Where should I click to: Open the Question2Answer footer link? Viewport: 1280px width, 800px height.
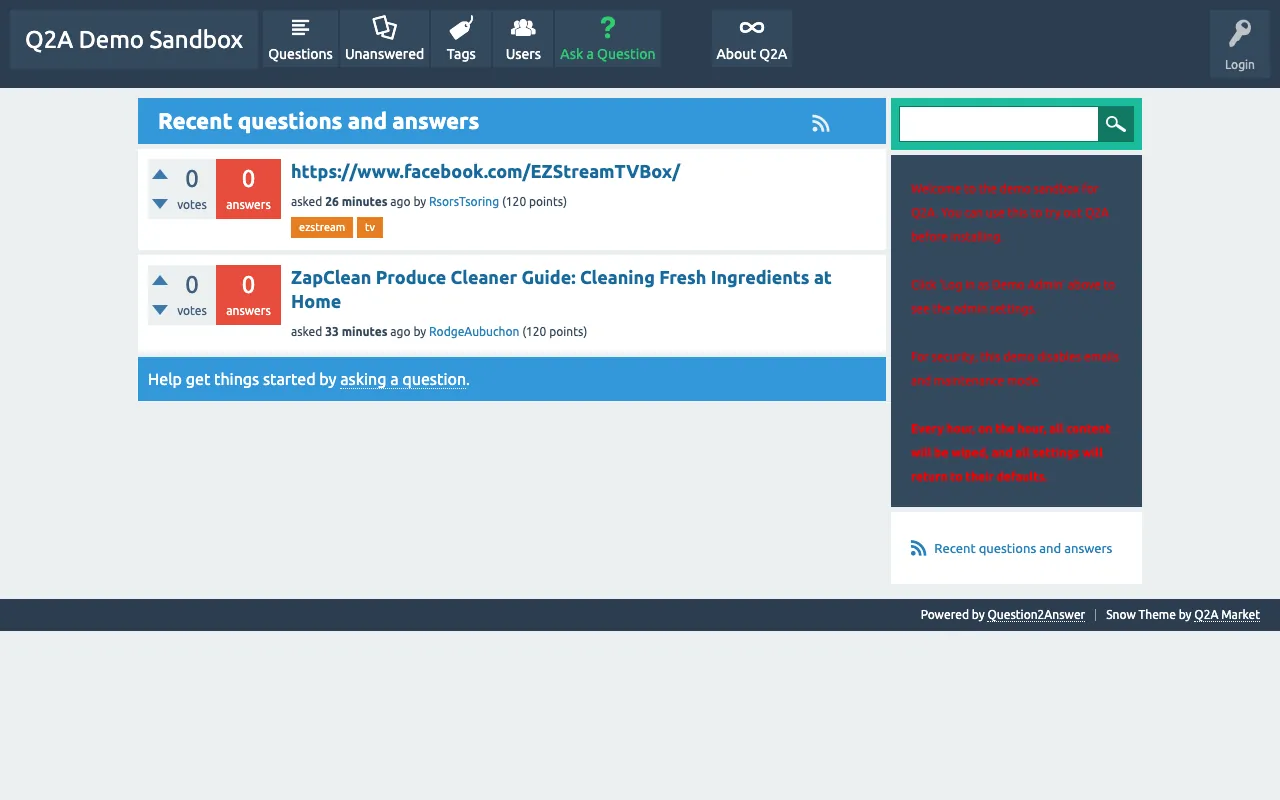[x=1036, y=615]
